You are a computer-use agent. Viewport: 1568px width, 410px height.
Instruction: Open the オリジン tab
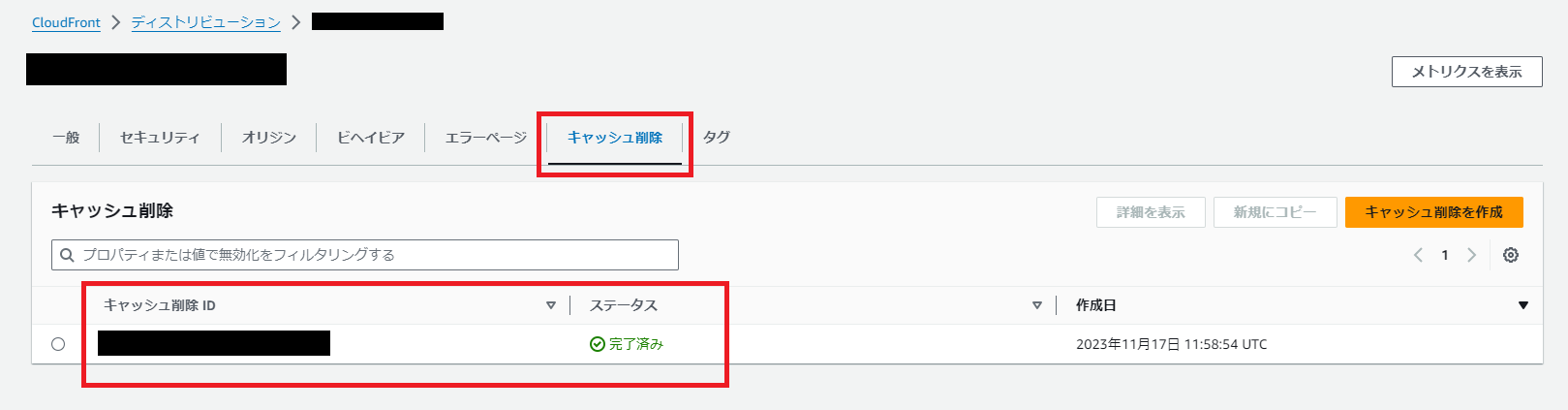pos(269,138)
